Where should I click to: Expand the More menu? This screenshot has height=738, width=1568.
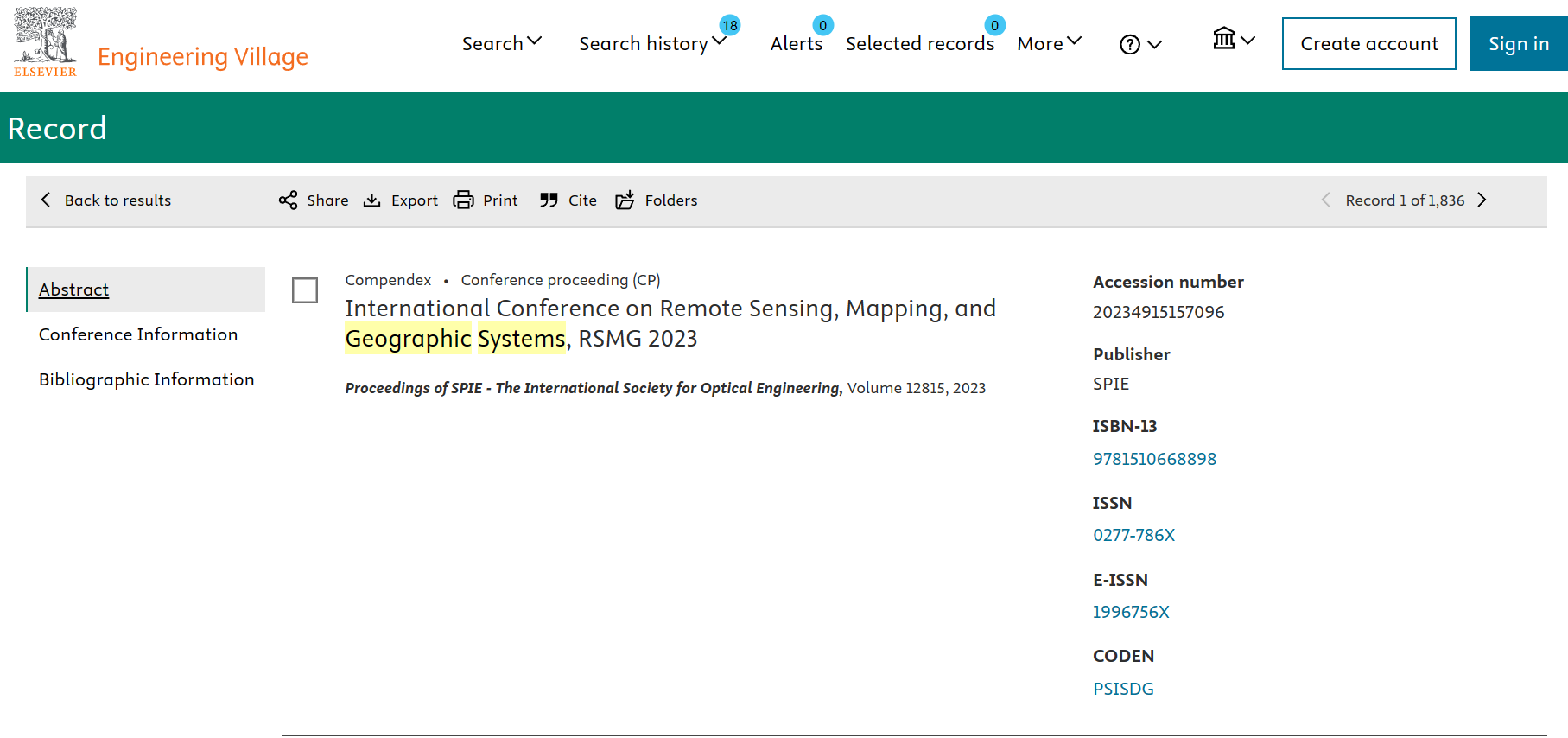[1050, 43]
